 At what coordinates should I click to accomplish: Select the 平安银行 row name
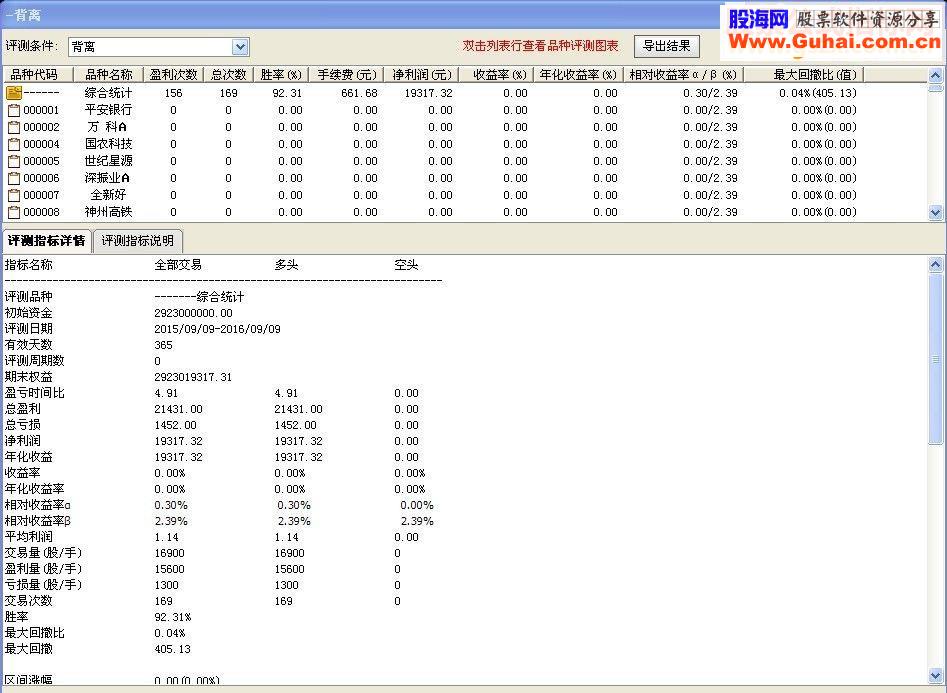point(108,110)
